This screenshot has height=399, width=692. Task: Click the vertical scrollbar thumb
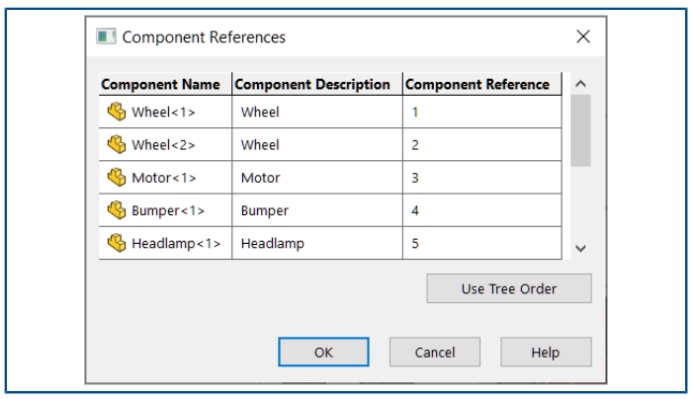[581, 131]
